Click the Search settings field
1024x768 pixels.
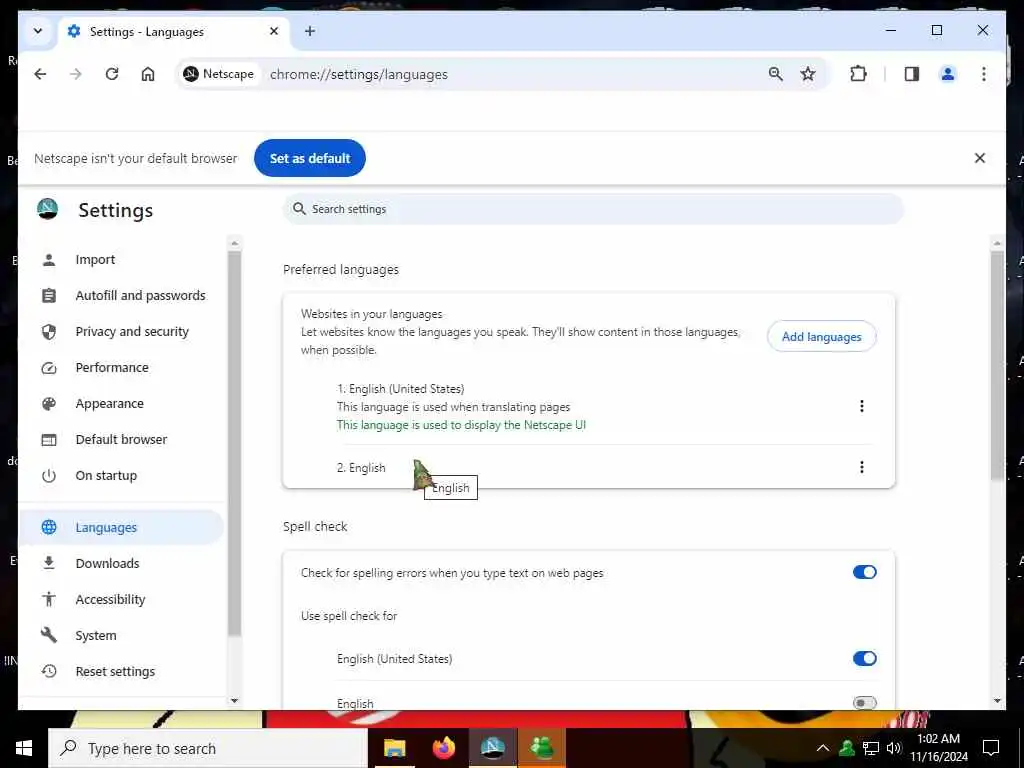pos(593,209)
